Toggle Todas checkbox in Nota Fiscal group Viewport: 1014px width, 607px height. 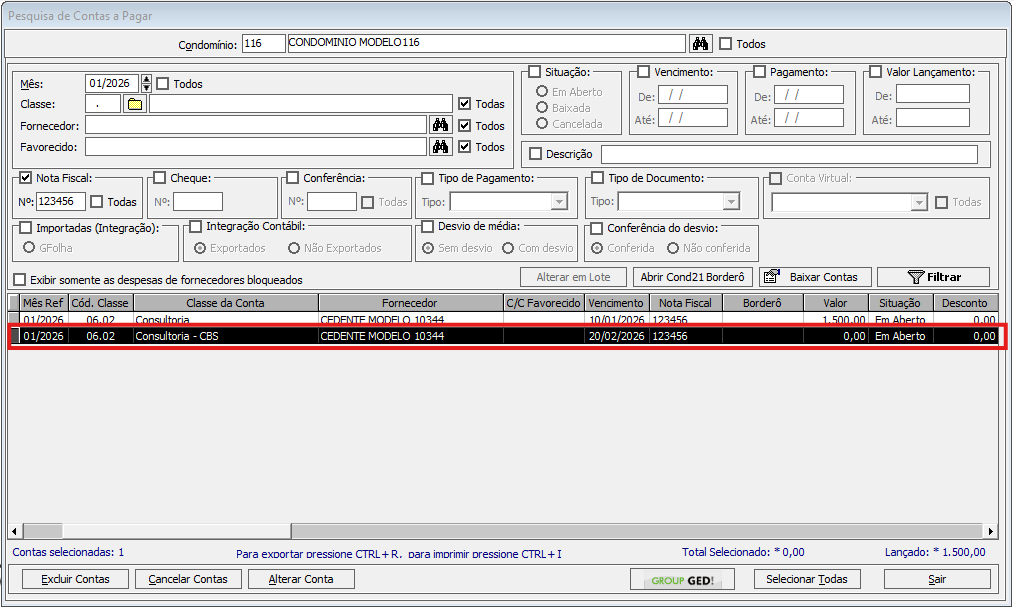[x=97, y=202]
